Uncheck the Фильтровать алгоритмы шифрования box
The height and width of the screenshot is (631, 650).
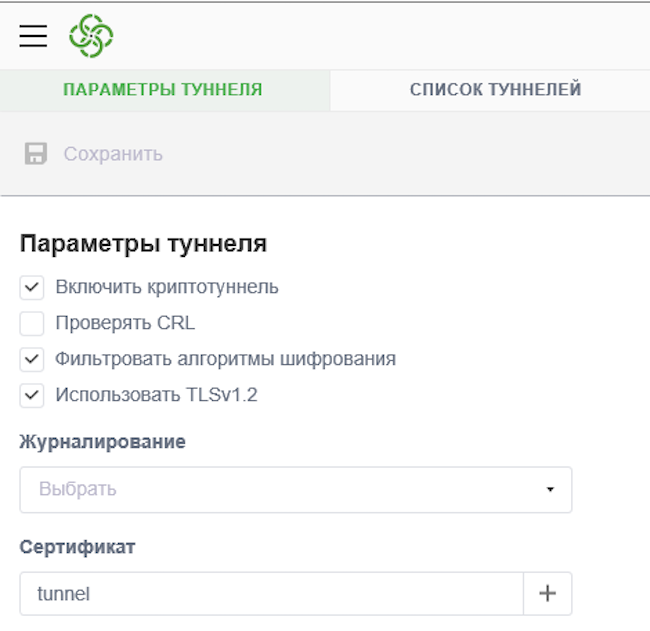click(x=32, y=359)
